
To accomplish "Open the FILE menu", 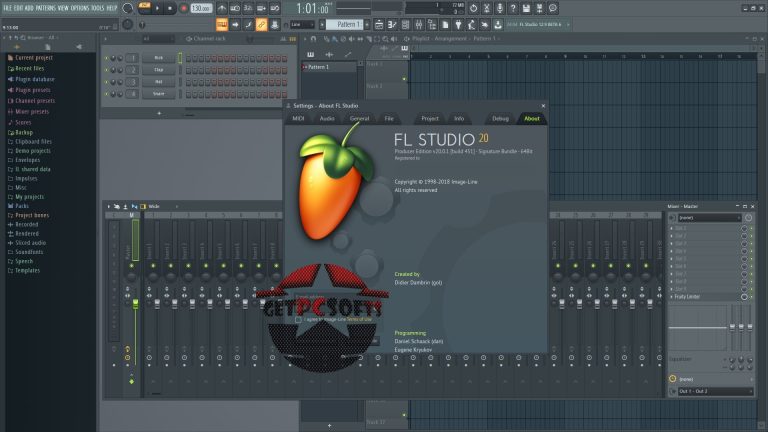I will coord(7,8).
